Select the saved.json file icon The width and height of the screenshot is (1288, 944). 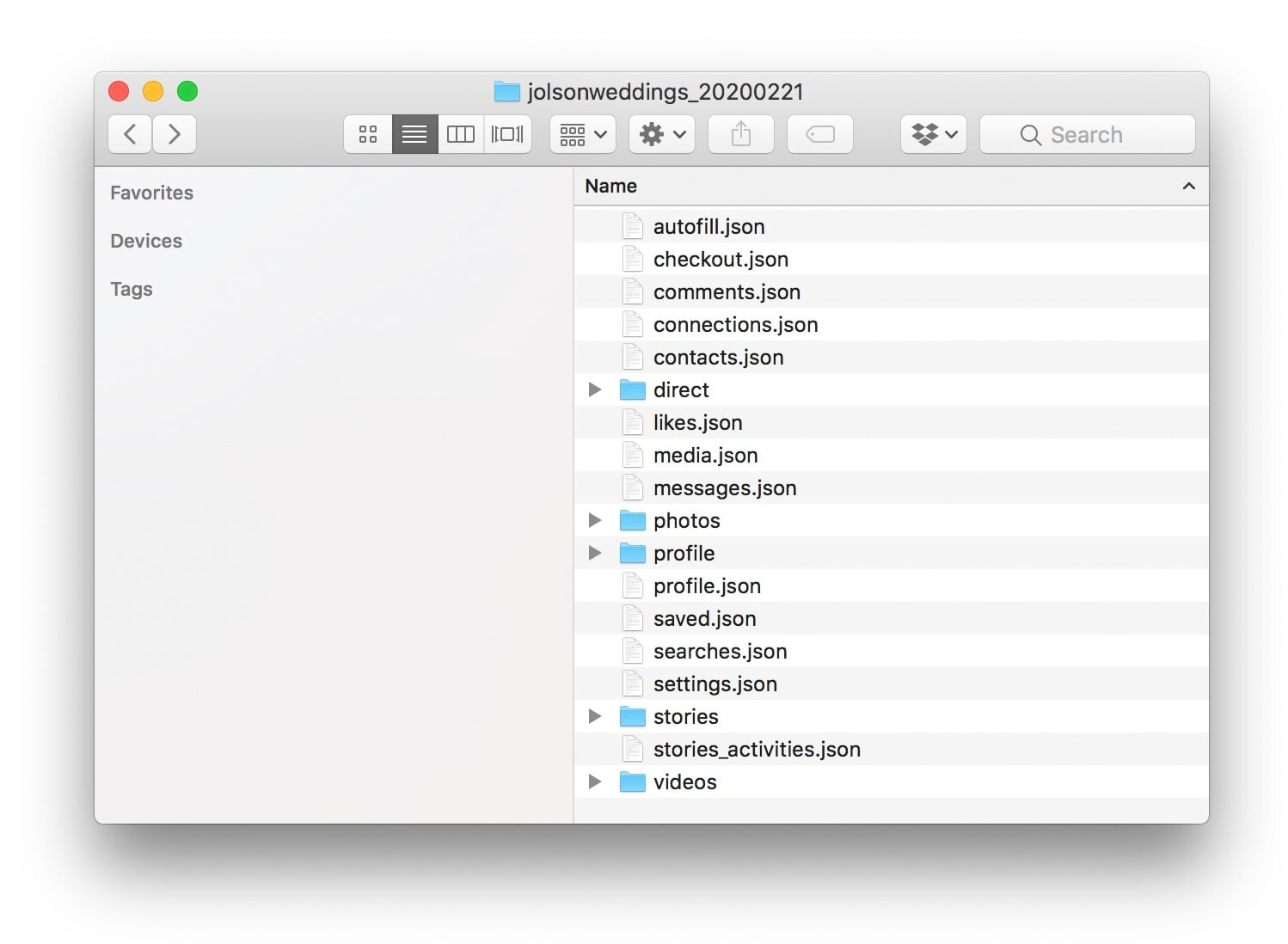pos(633,618)
